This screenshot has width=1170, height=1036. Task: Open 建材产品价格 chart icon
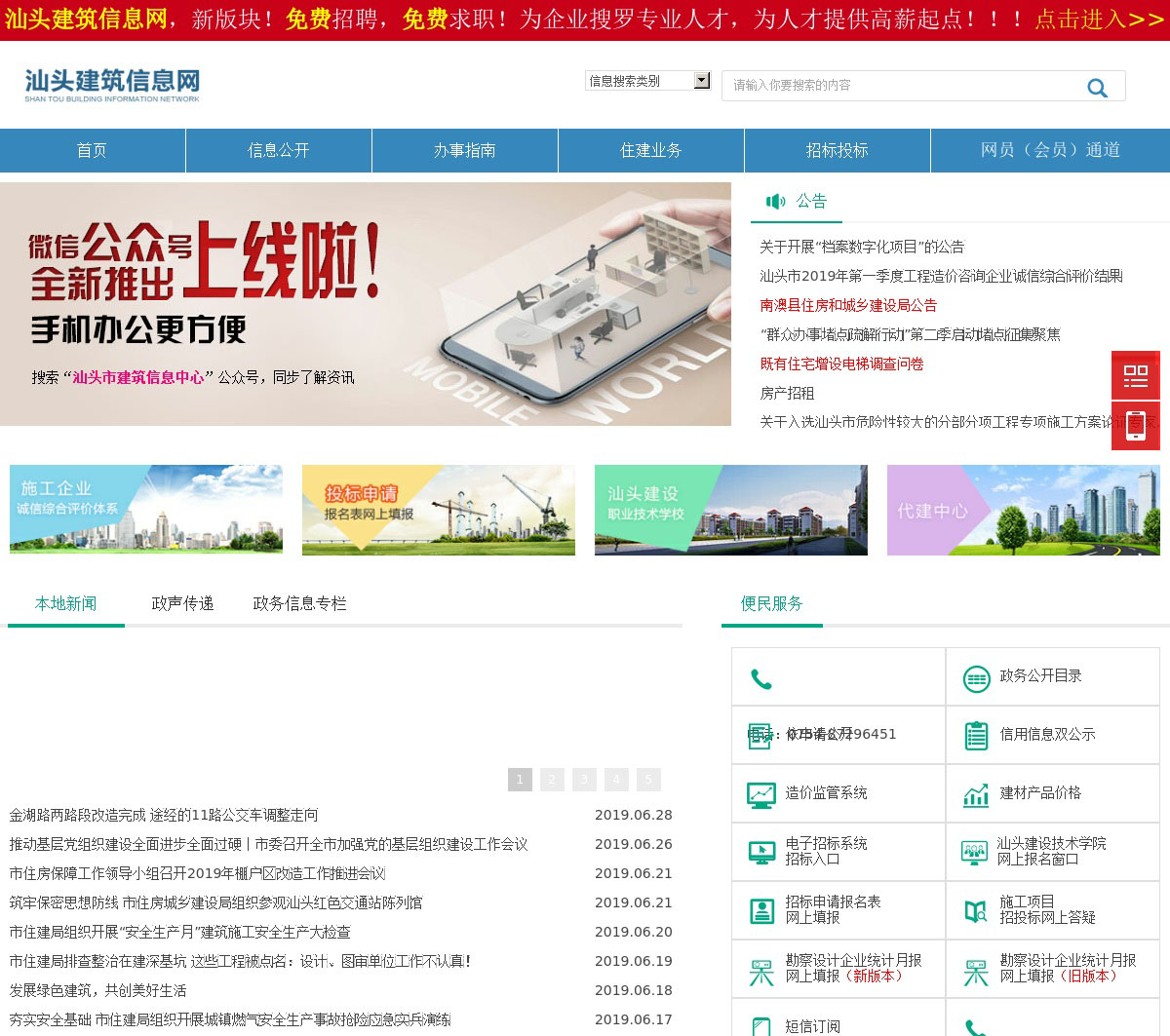(x=976, y=795)
